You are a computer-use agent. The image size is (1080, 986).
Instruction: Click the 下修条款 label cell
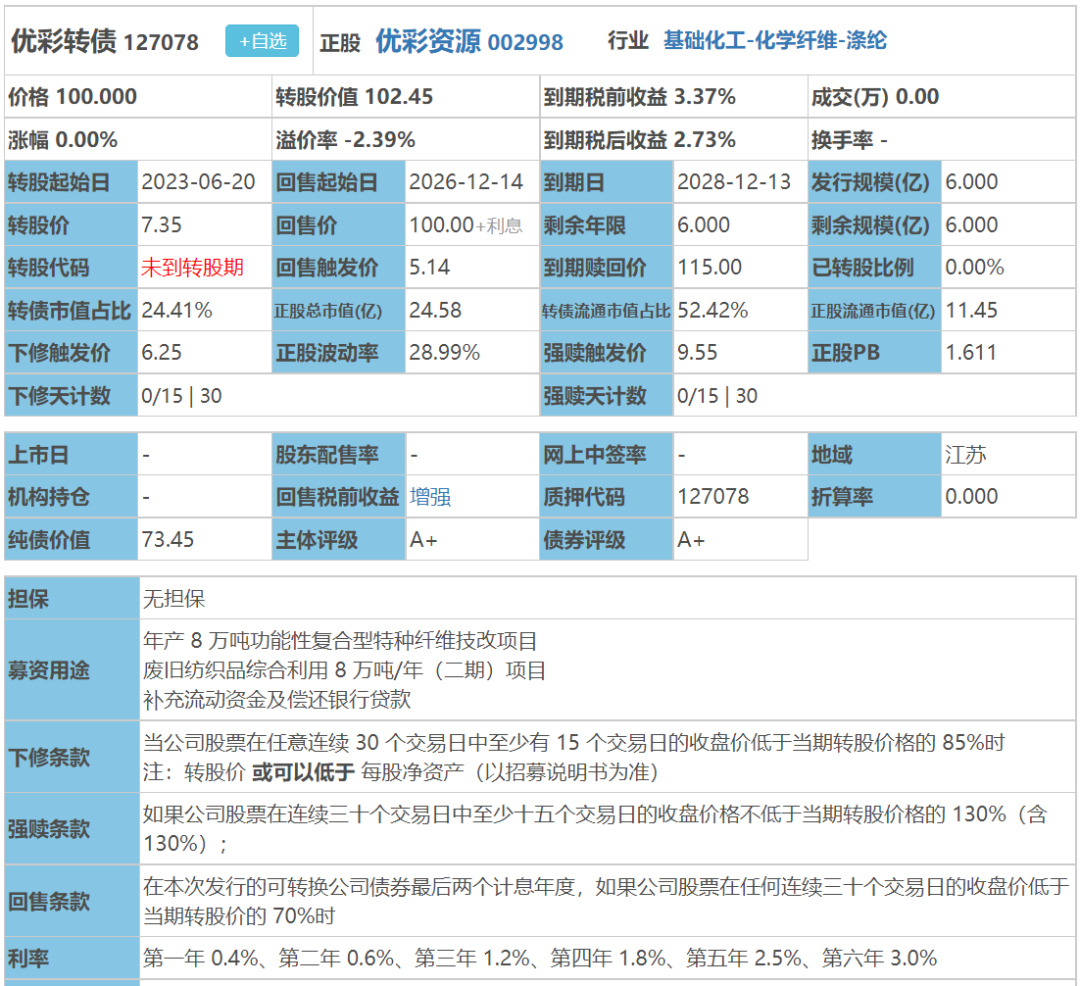pyautogui.click(x=72, y=757)
